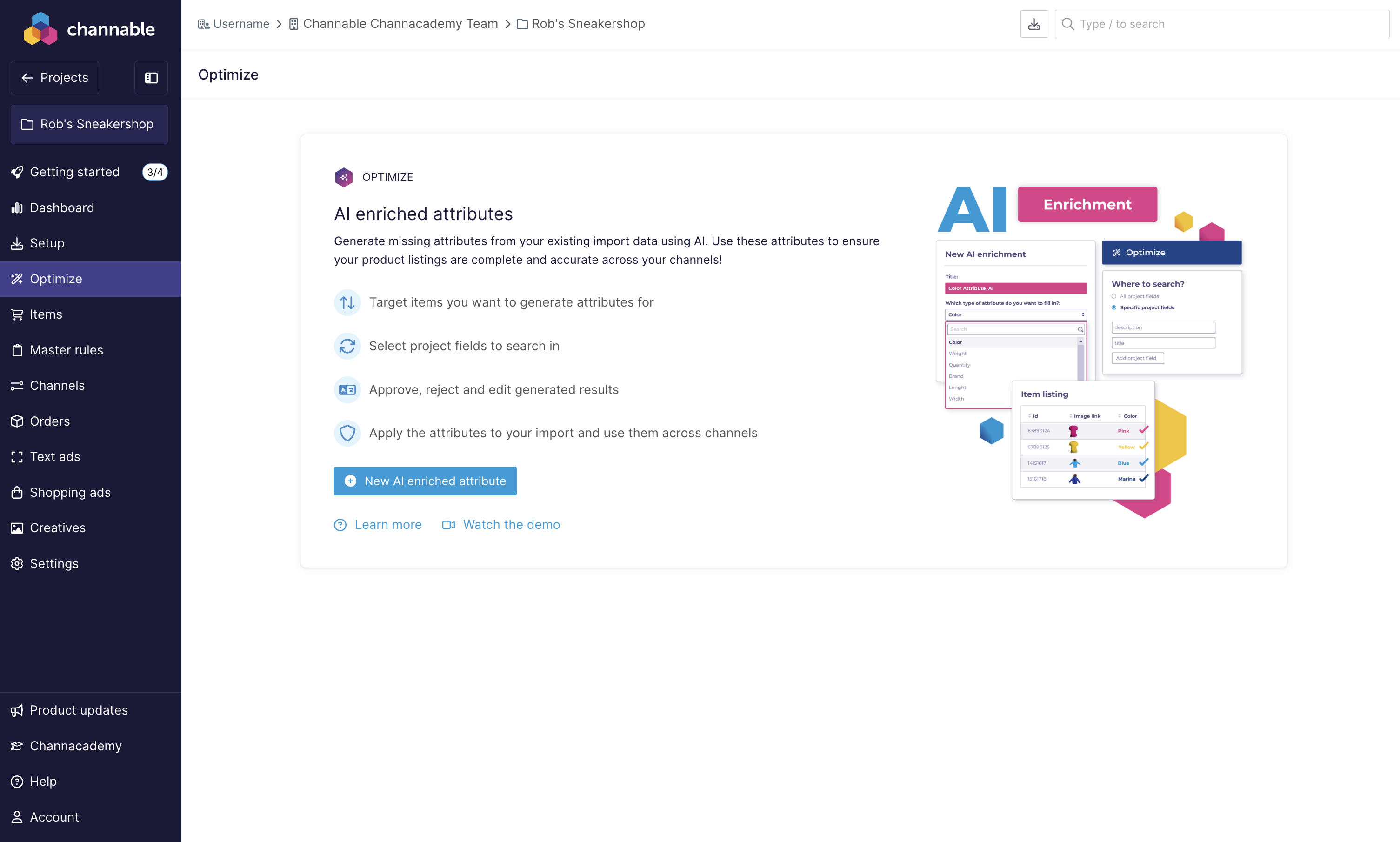Navigate to Channels
Image resolution: width=1400 pixels, height=842 pixels.
pos(57,386)
